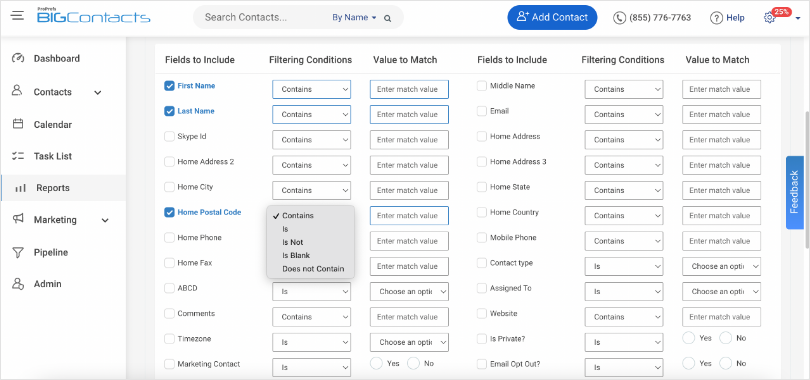Click the BIGContacts logo

94,16
